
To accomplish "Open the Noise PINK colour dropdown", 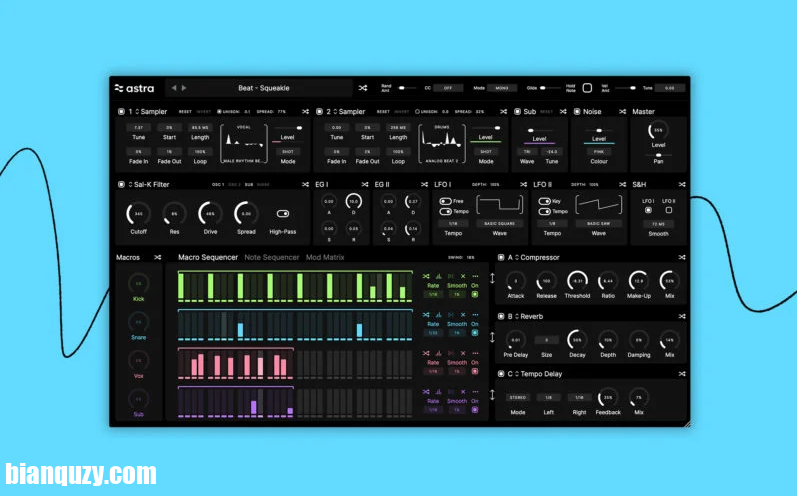I will [x=599, y=151].
